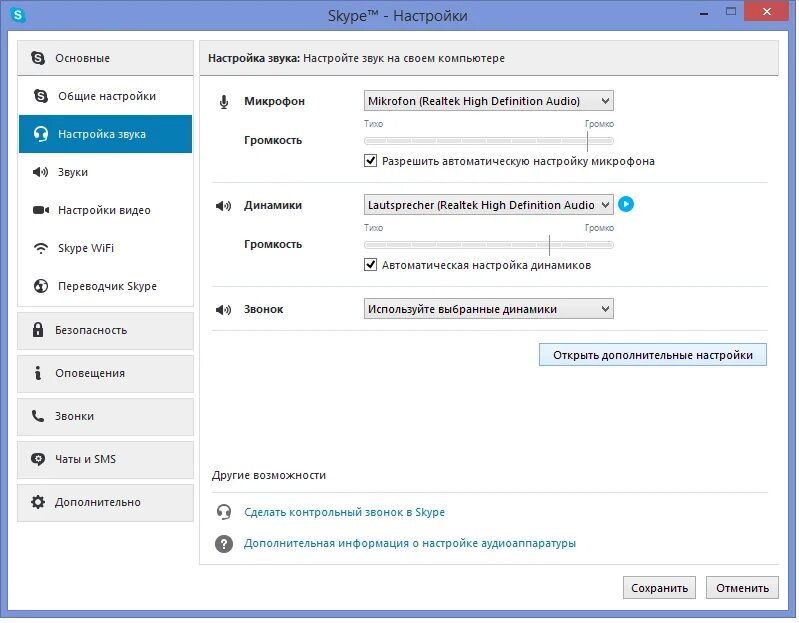Select Настройка звука in the sidebar
This screenshot has width=799, height=623.
click(105, 134)
